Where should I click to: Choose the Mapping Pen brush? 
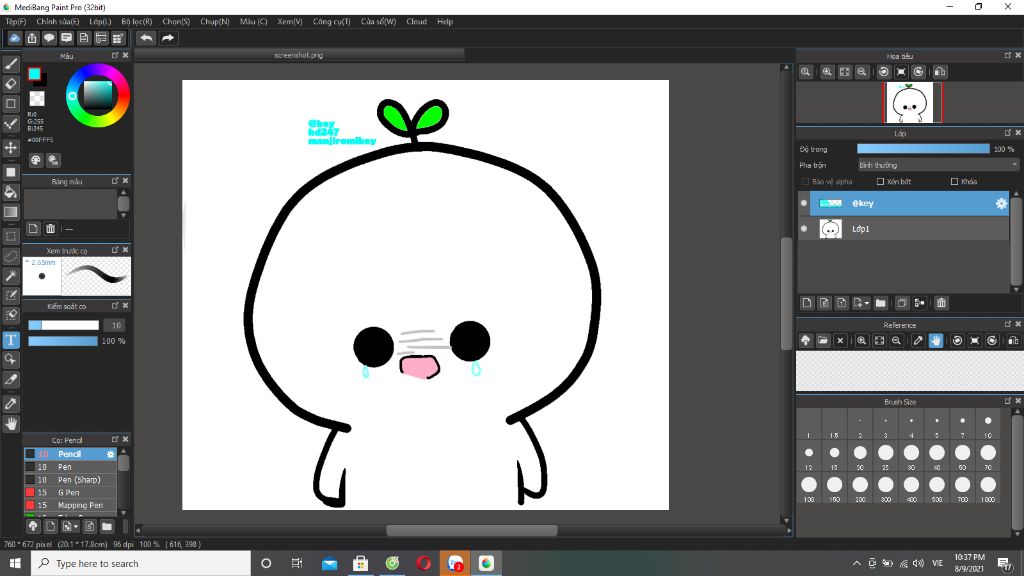click(x=80, y=505)
